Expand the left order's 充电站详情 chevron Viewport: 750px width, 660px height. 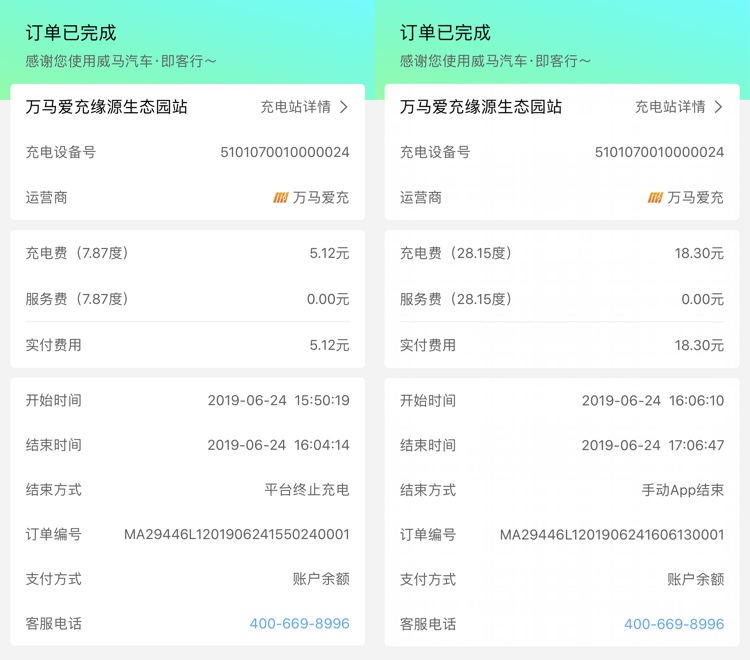[343, 107]
